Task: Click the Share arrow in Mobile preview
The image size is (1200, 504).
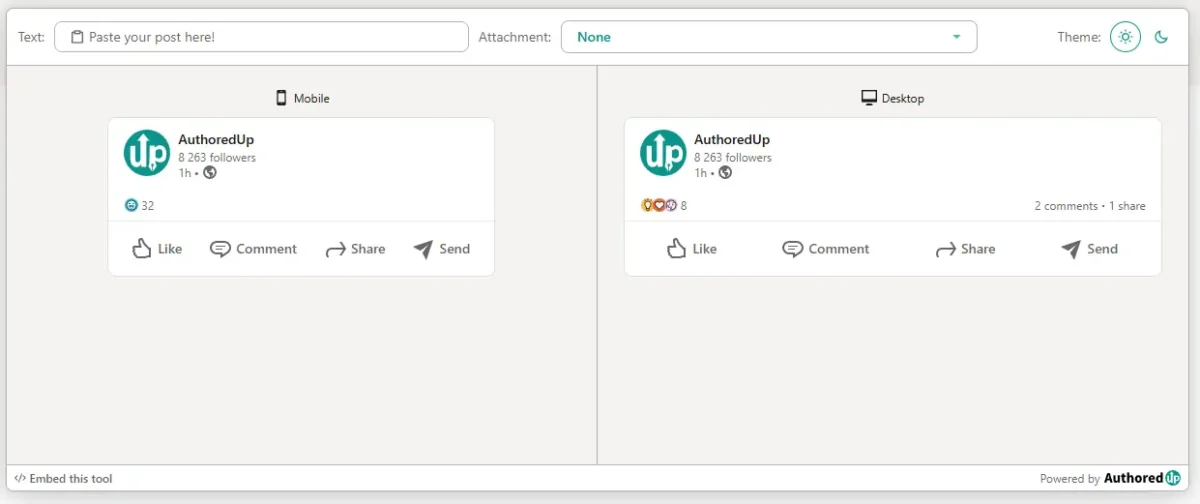Action: (x=336, y=250)
